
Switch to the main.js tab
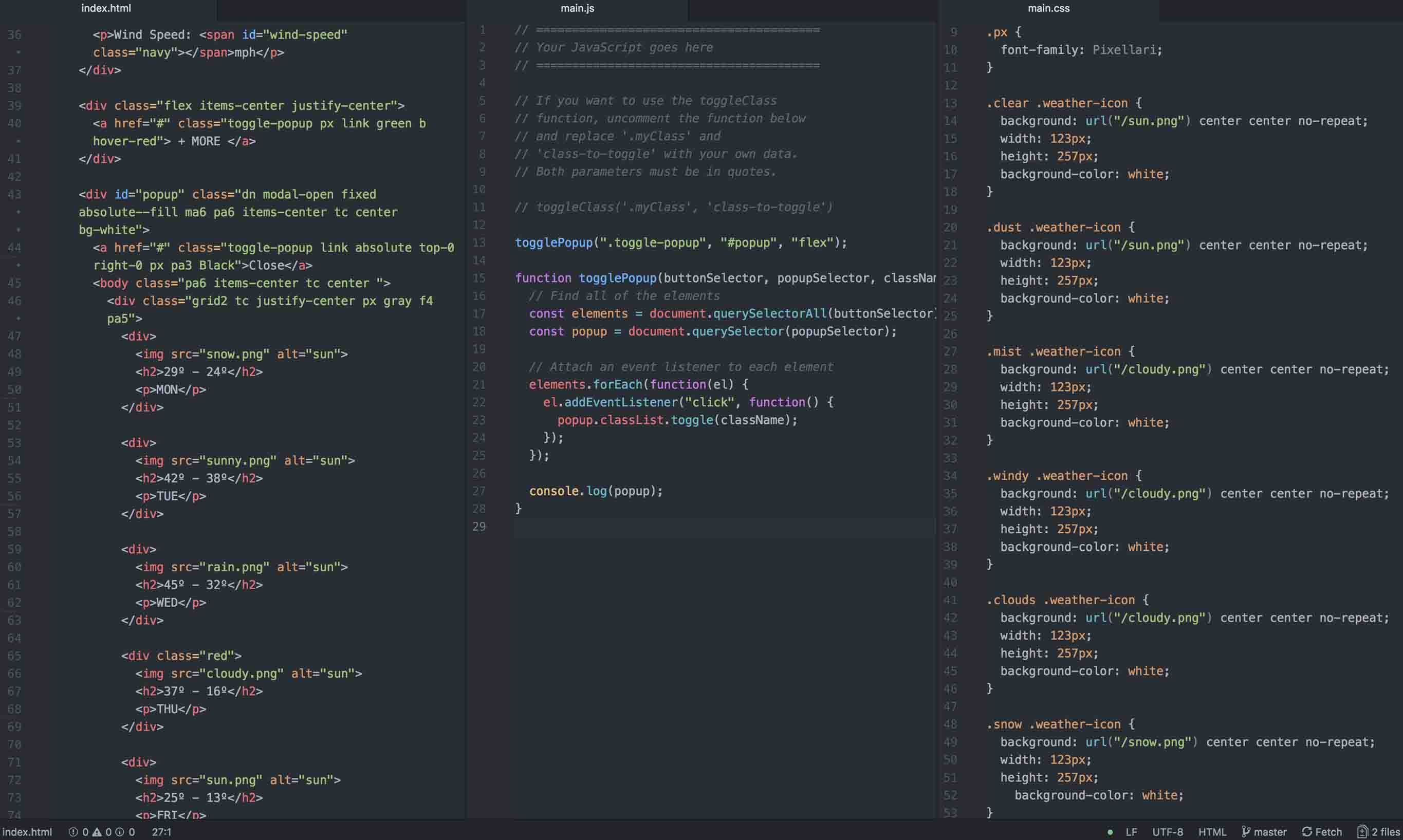click(577, 9)
